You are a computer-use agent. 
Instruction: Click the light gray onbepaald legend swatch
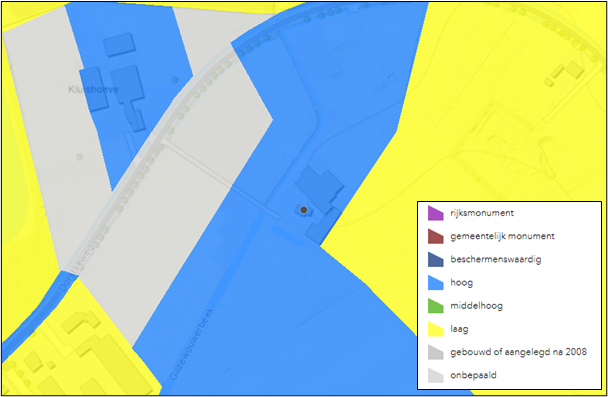point(435,375)
